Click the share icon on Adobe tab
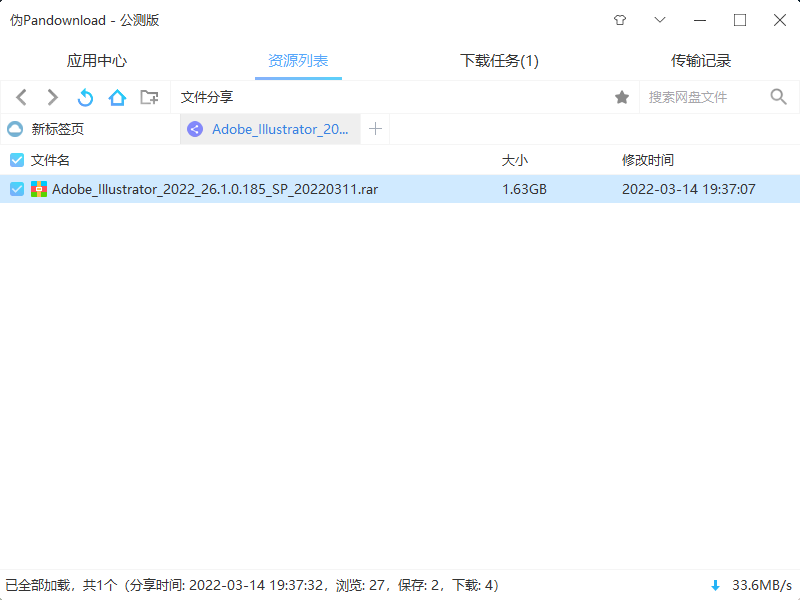 tap(195, 129)
